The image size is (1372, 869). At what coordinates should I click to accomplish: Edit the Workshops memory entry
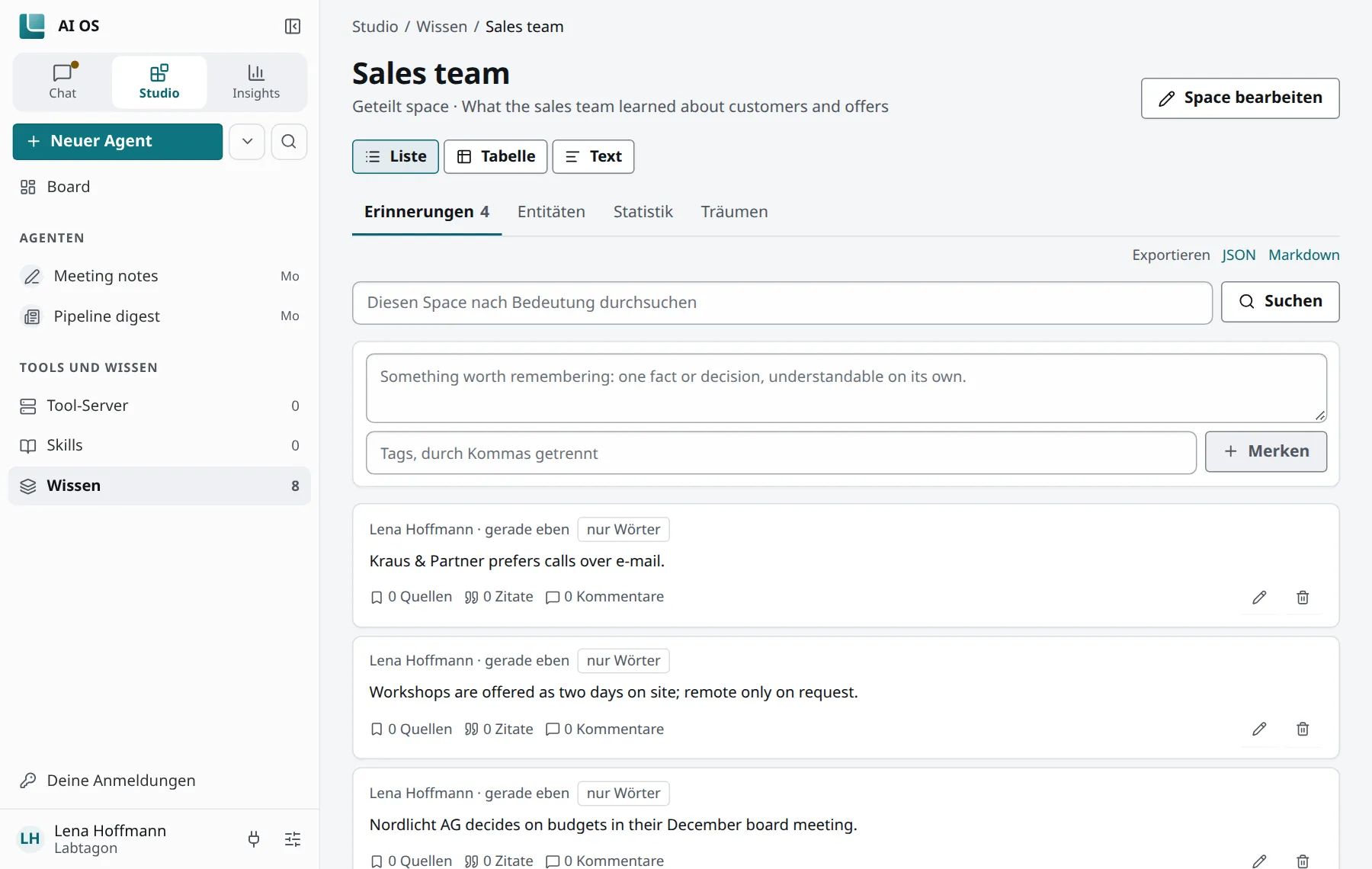pyautogui.click(x=1259, y=730)
